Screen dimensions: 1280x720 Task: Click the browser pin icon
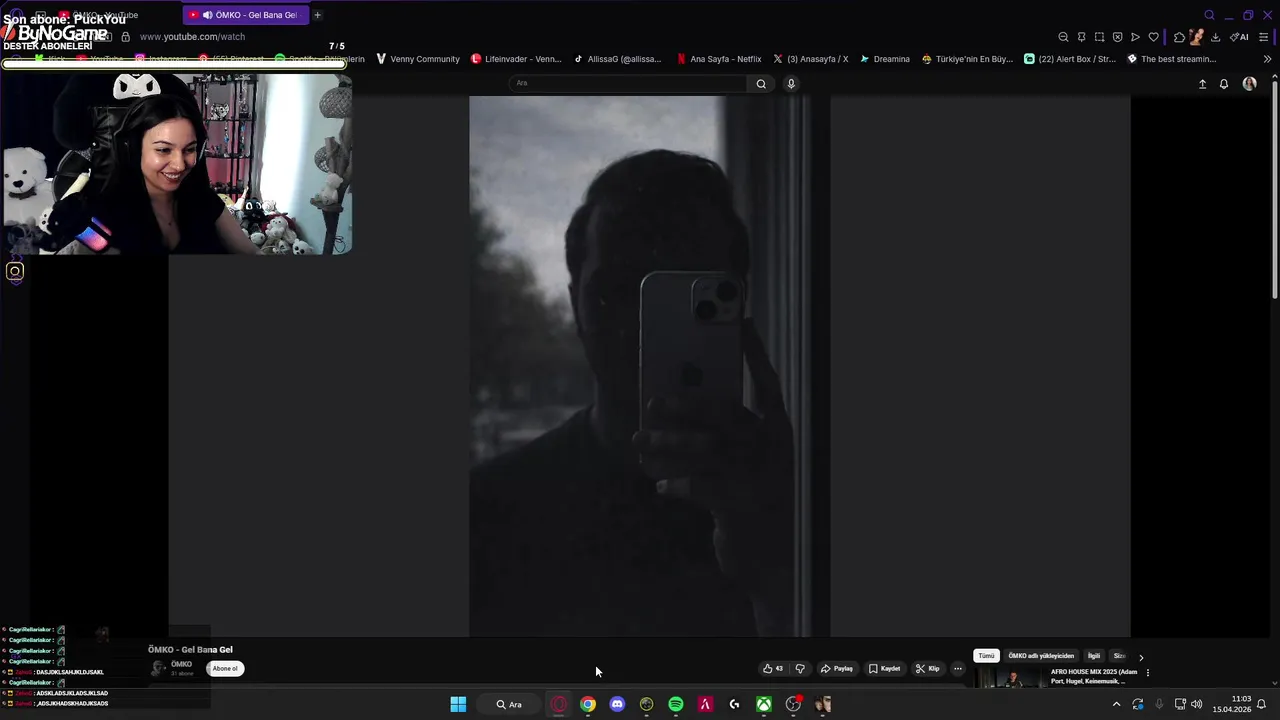pos(1081,37)
